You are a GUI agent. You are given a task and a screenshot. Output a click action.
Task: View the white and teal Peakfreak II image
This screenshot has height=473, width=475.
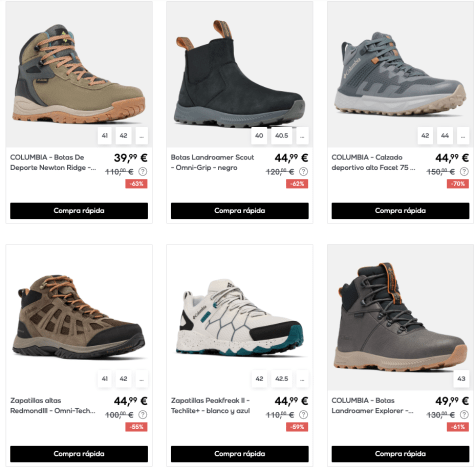coord(240,318)
